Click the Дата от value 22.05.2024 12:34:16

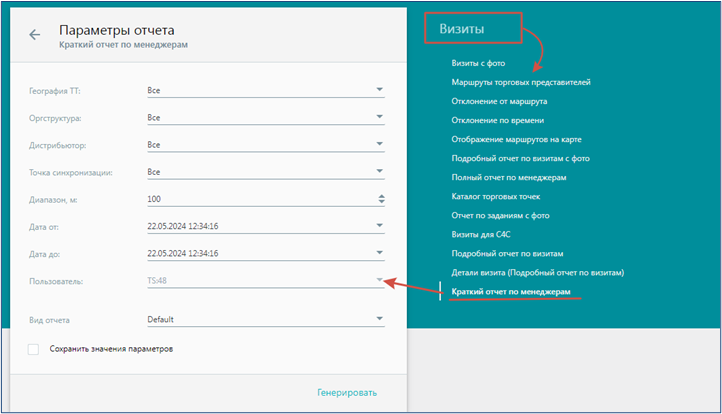(x=183, y=226)
